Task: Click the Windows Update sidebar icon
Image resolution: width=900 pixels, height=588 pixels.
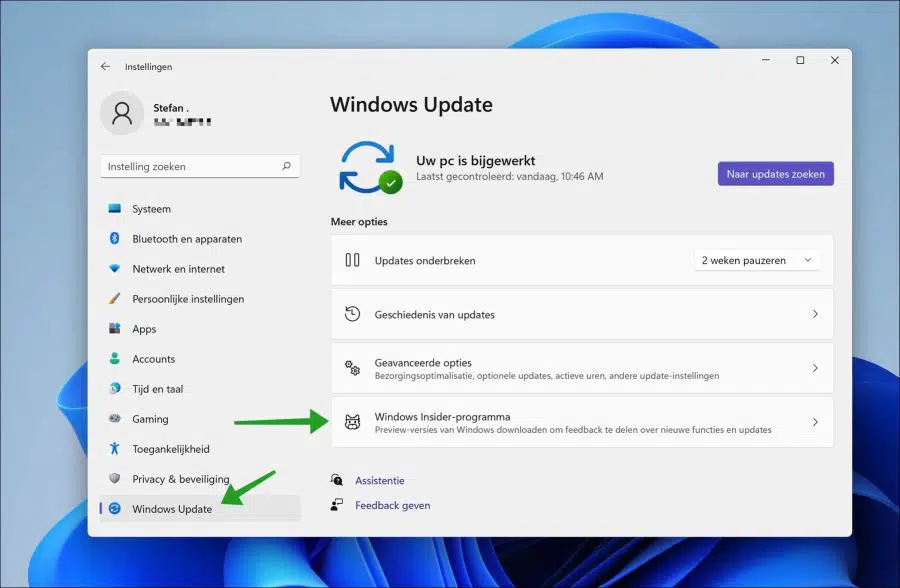Action: (x=114, y=508)
